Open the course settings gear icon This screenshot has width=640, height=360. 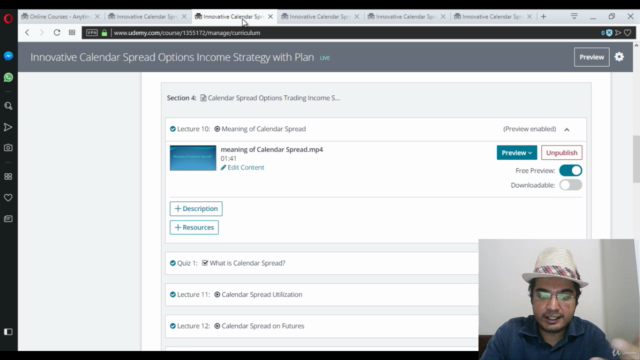tap(619, 57)
